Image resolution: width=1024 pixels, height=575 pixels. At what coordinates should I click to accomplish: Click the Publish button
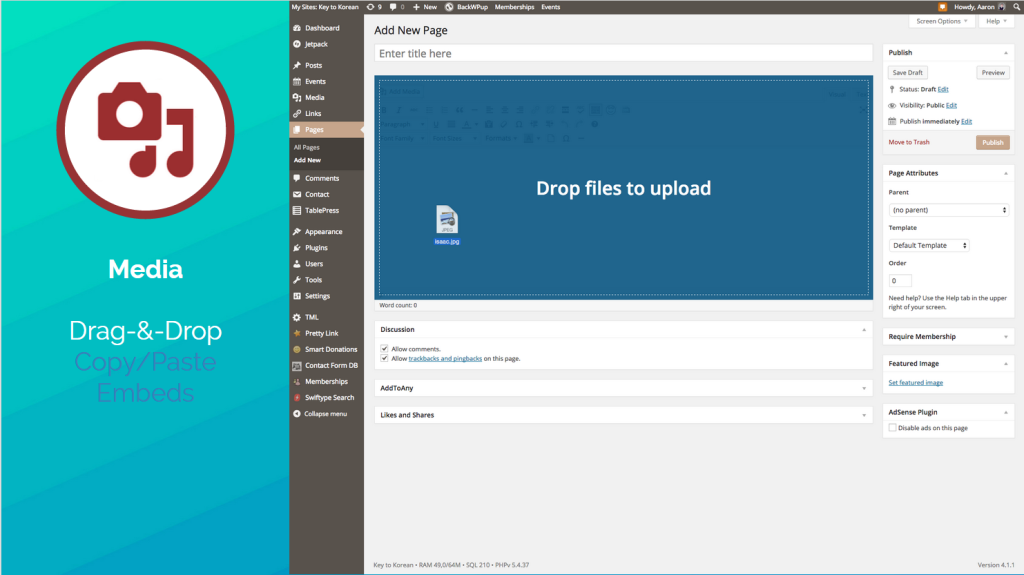(x=992, y=142)
